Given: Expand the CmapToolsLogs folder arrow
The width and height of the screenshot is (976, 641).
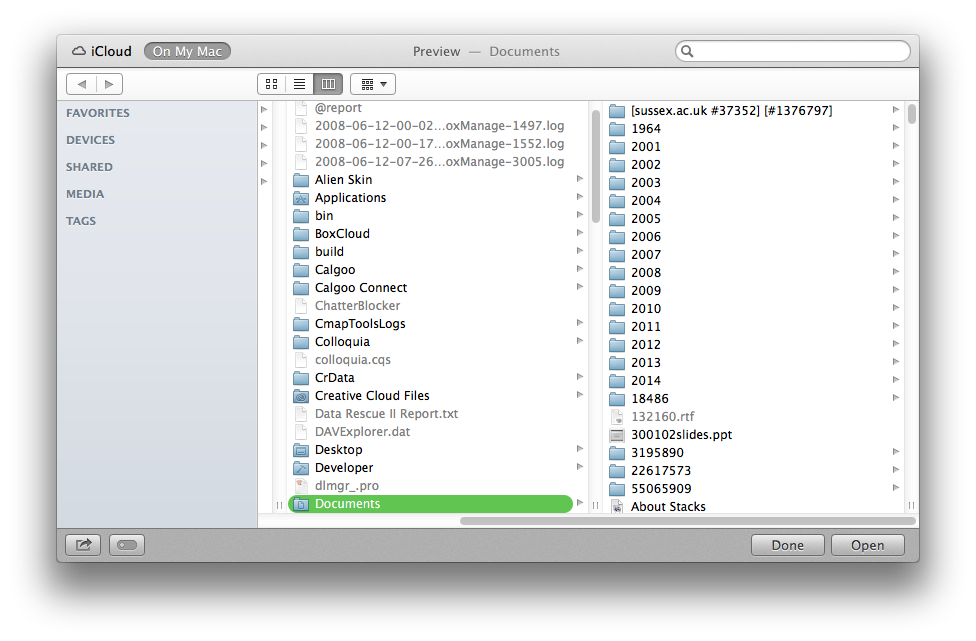Looking at the screenshot, I should coord(580,323).
